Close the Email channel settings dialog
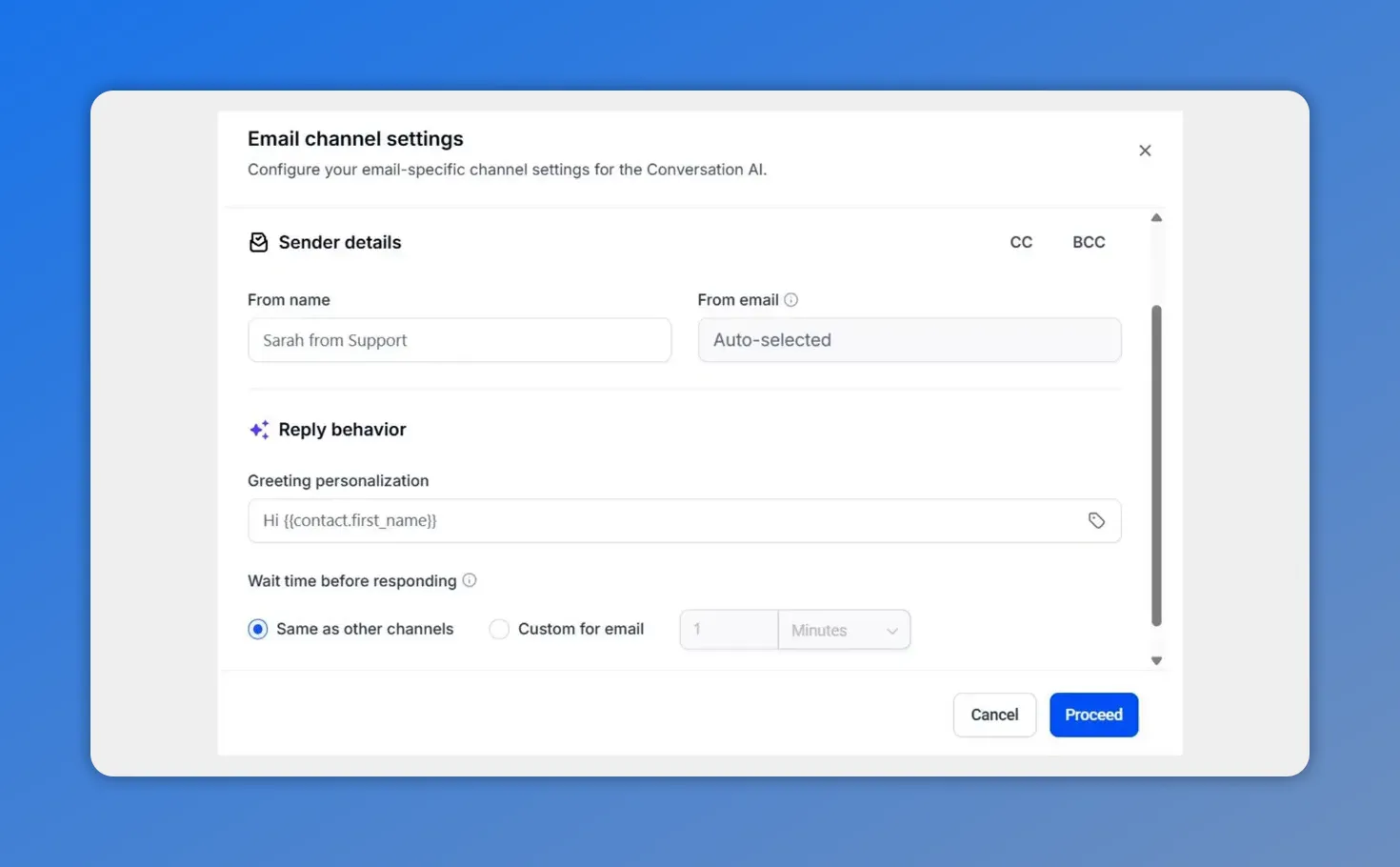This screenshot has width=1400, height=867. (x=1145, y=151)
